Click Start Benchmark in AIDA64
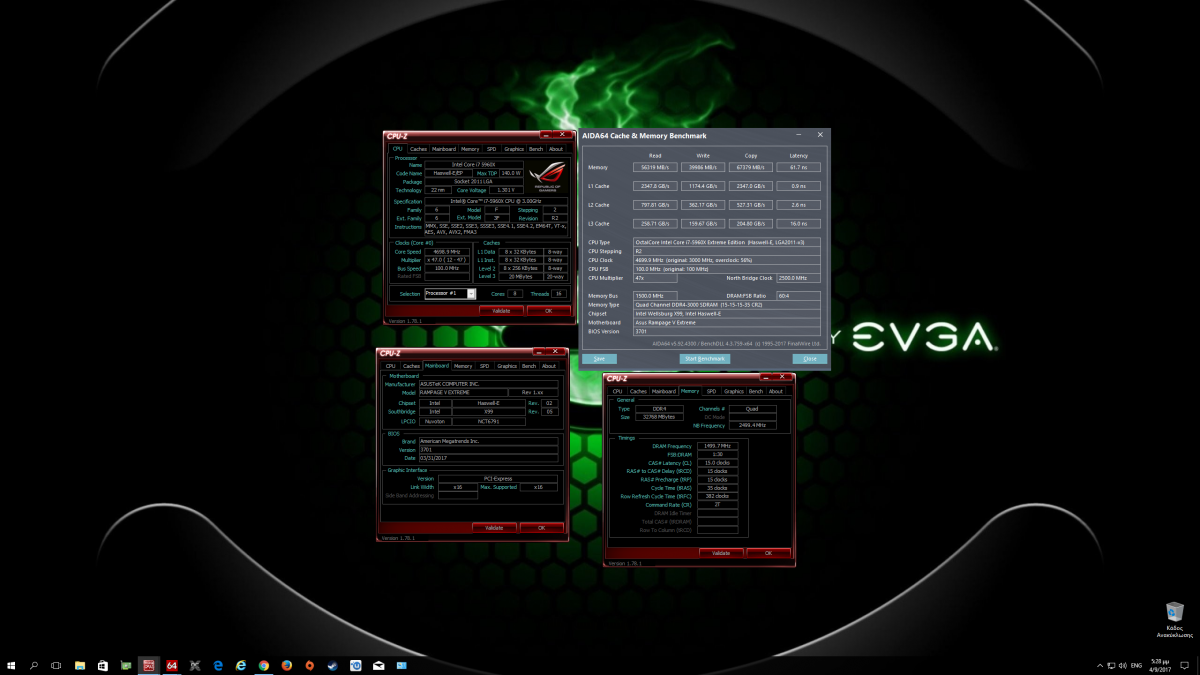 [706, 358]
